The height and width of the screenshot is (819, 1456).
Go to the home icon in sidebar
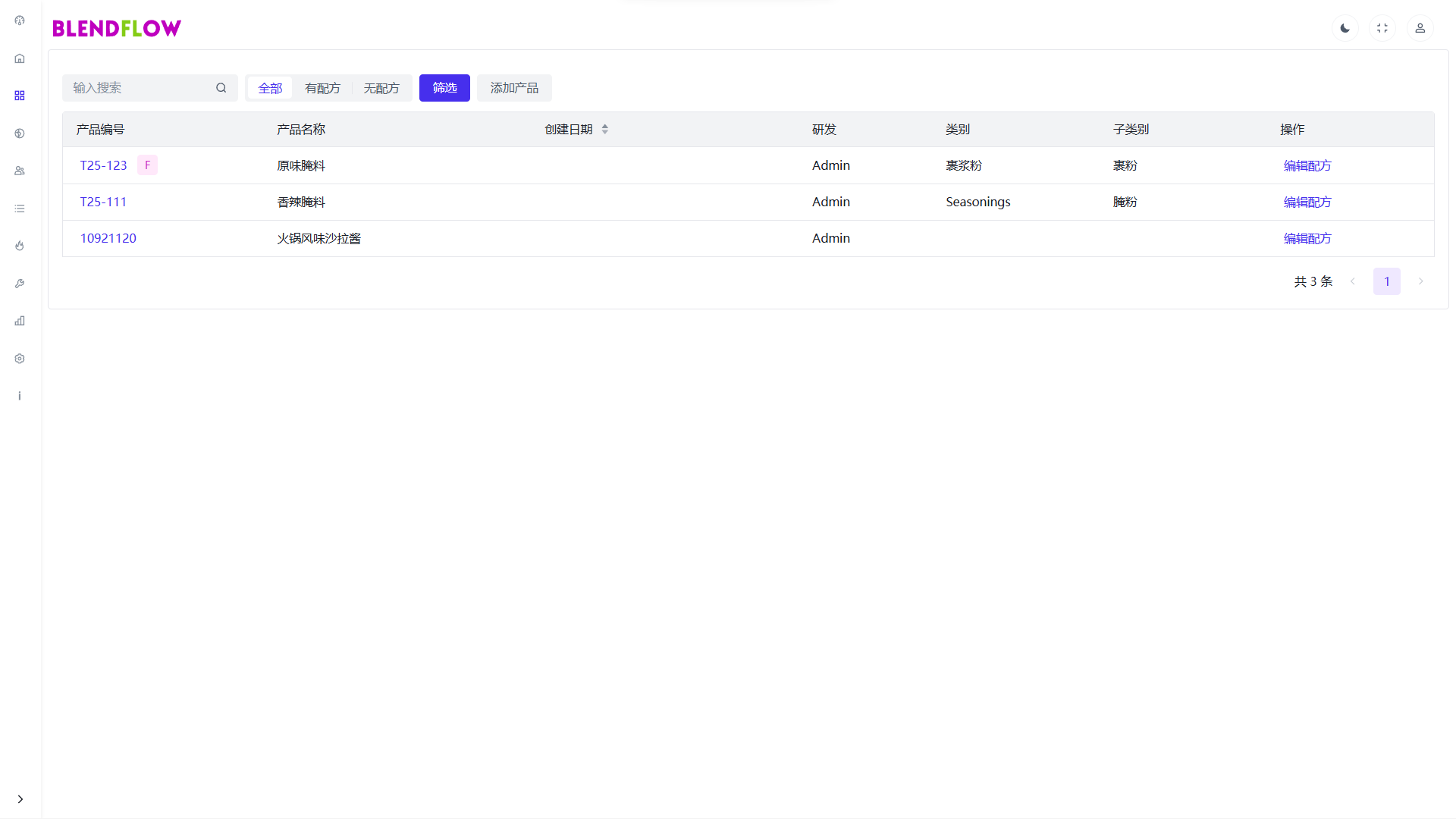click(x=20, y=58)
